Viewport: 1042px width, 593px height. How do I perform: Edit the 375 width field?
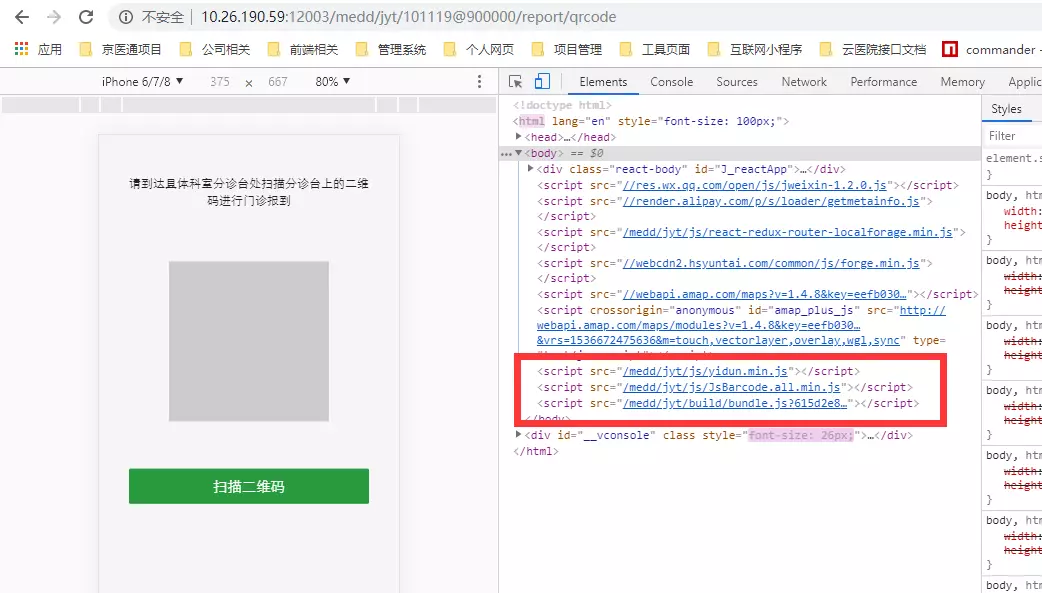pyautogui.click(x=220, y=82)
